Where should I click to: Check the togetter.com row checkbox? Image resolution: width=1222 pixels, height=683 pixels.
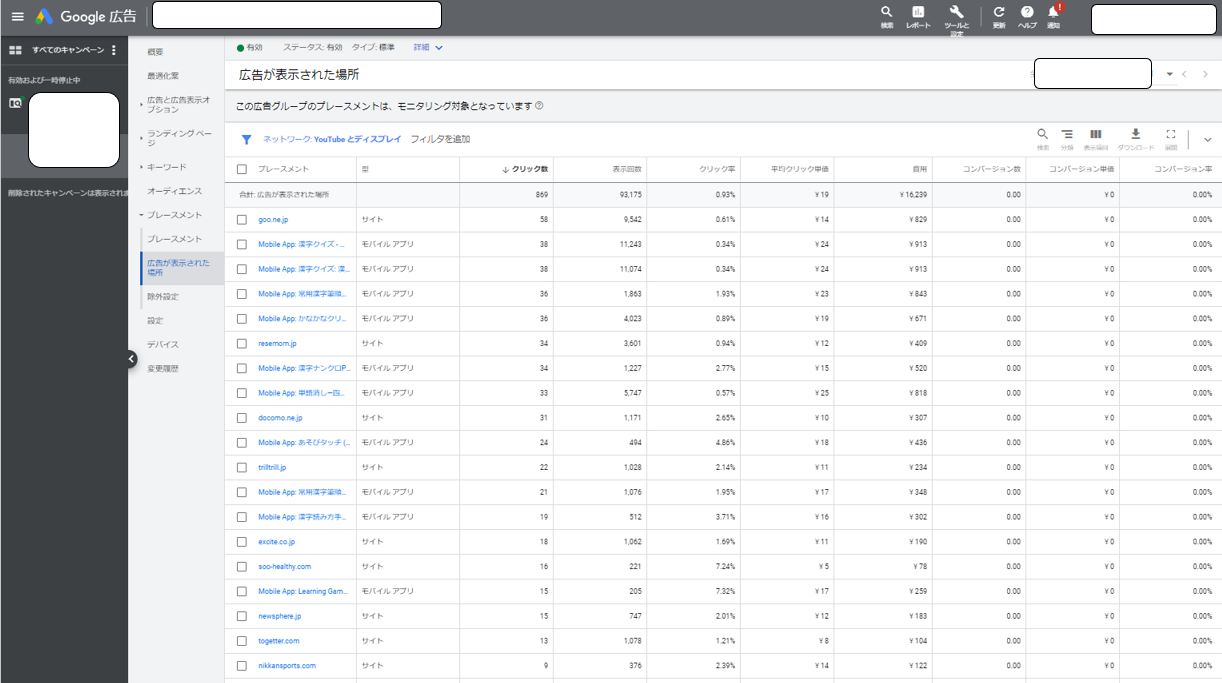click(x=242, y=641)
